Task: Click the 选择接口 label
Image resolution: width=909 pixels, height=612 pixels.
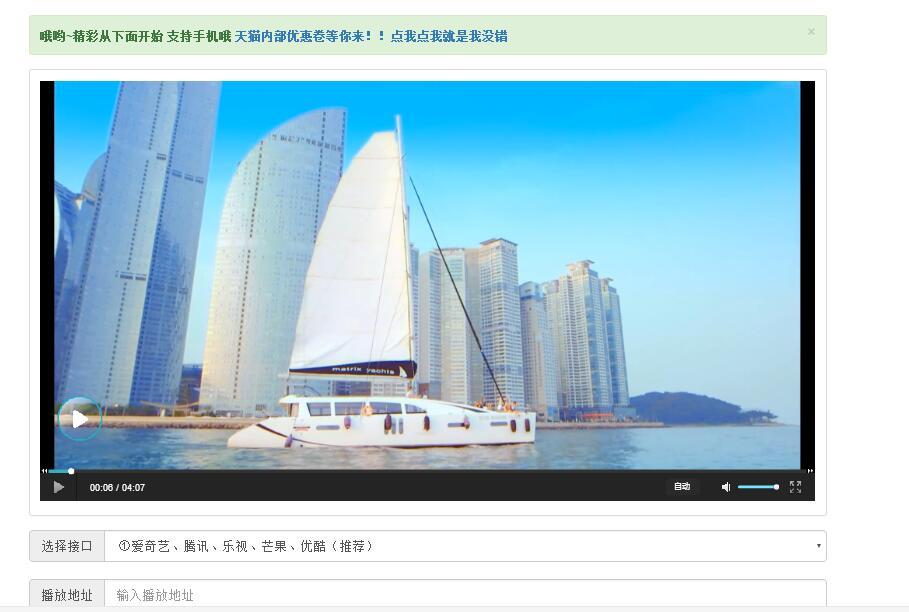Action: [x=67, y=546]
